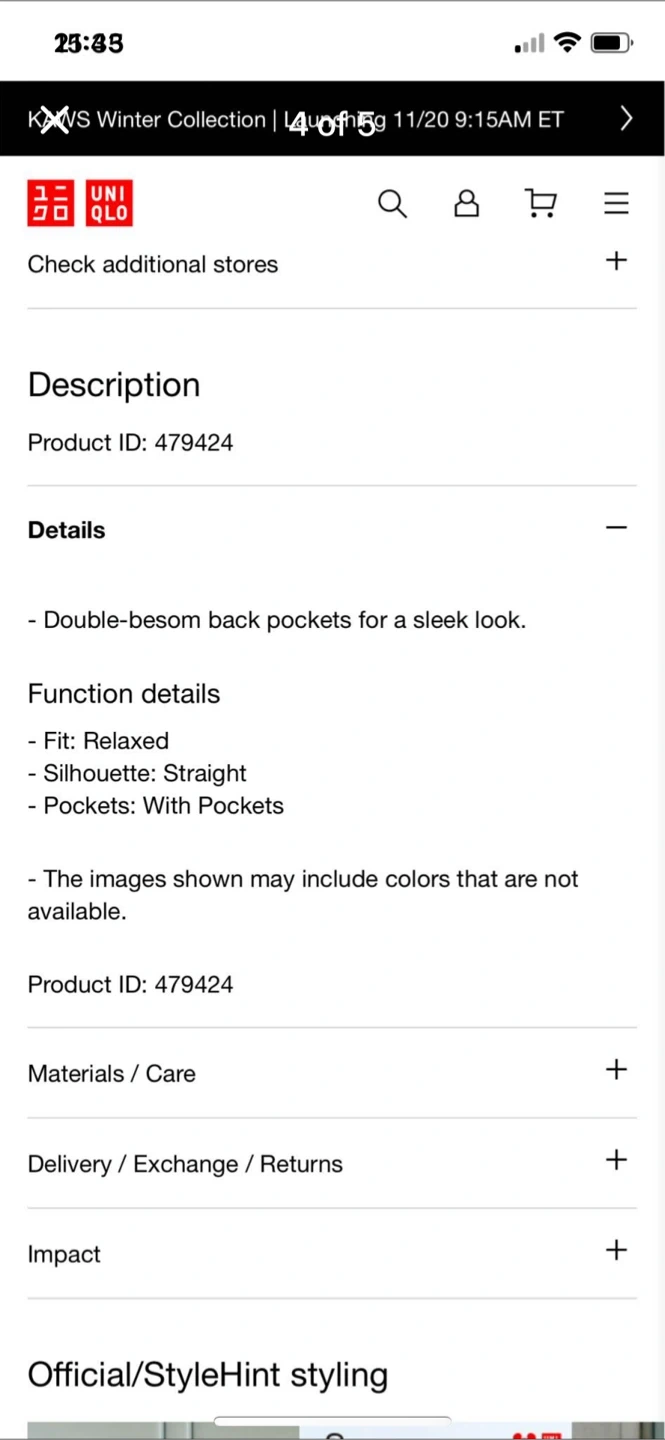
Task: Tap the Materials / Care row label
Action: (112, 1074)
